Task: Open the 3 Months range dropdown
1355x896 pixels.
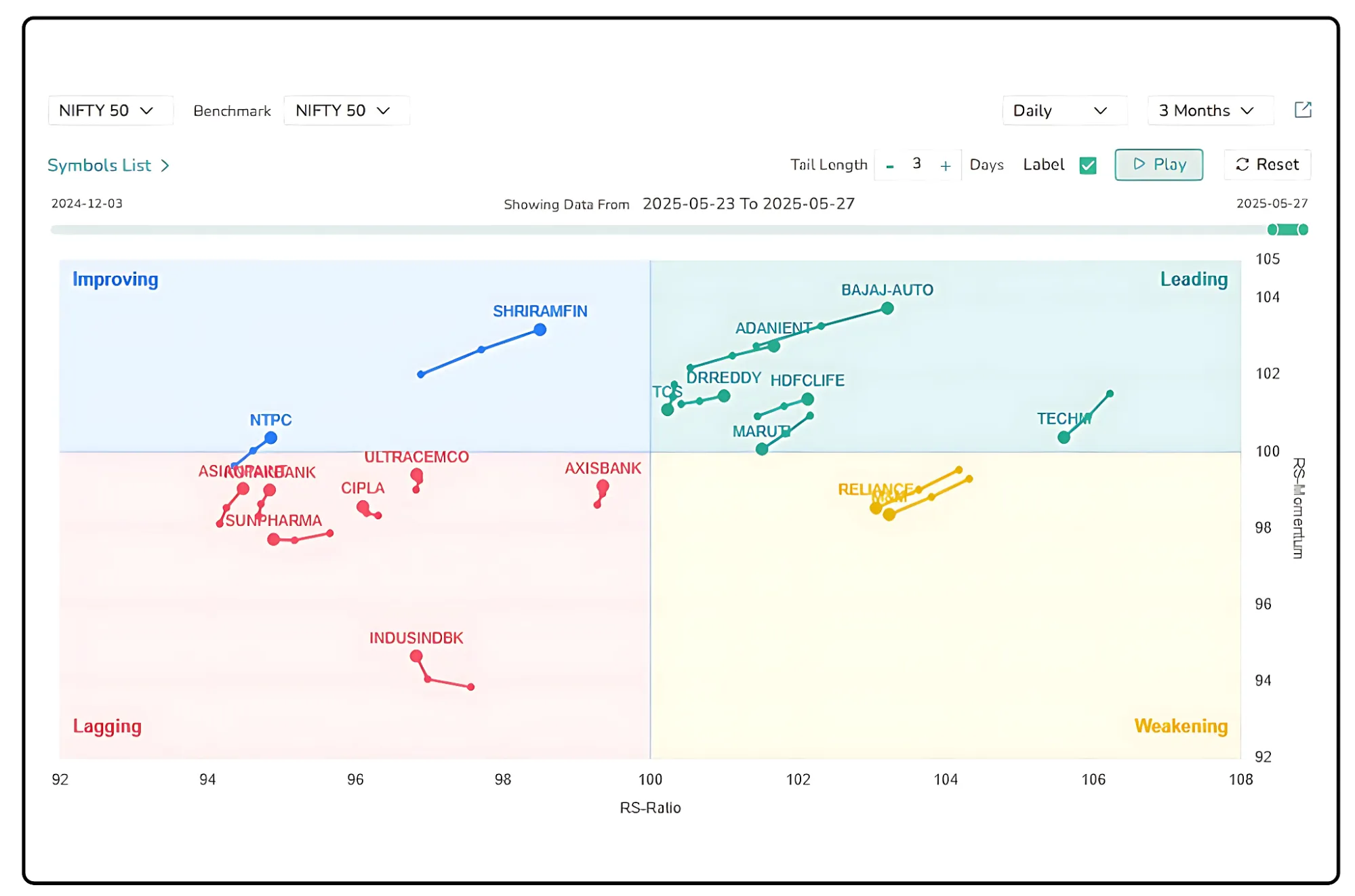Action: point(1208,110)
